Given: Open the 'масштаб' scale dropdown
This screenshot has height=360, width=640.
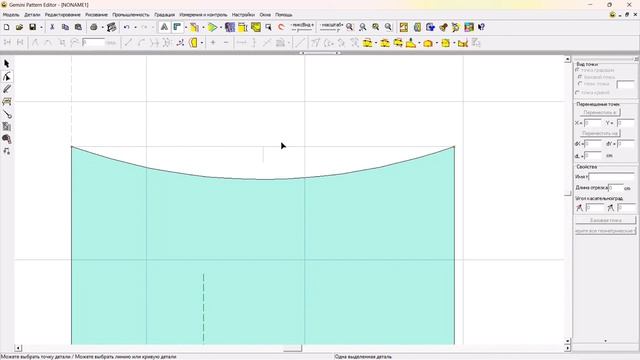Looking at the screenshot, I should pyautogui.click(x=331, y=27).
